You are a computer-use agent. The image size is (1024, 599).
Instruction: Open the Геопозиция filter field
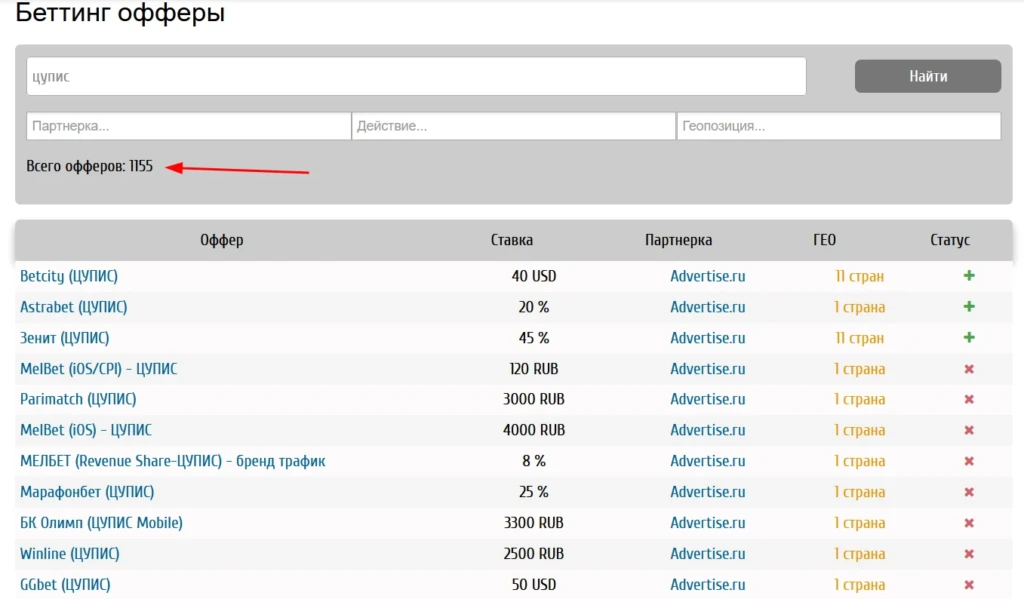(x=839, y=126)
